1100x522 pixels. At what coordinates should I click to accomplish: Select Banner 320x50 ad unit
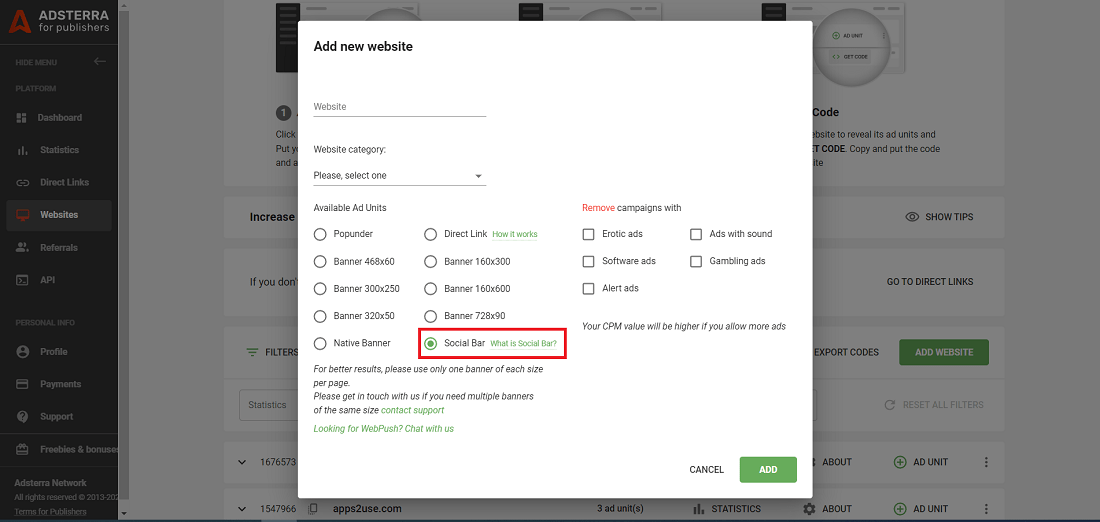coord(320,316)
